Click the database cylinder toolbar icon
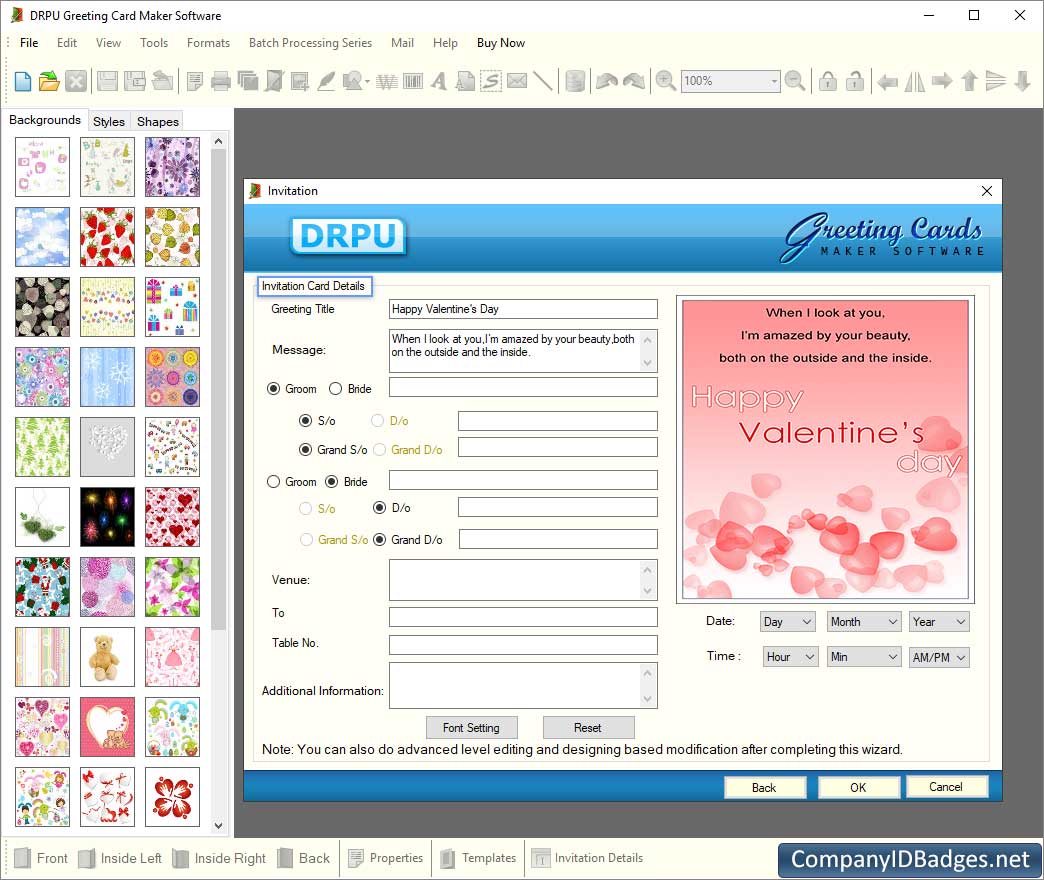 click(x=575, y=81)
